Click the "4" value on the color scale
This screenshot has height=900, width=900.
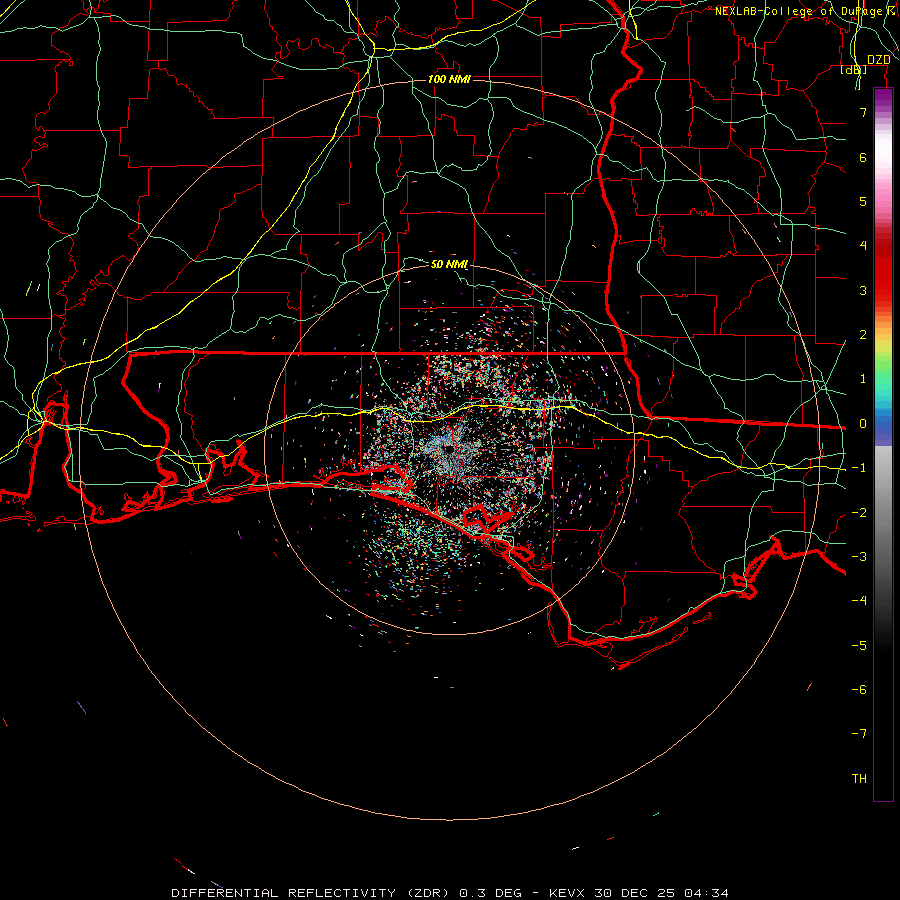[863, 246]
